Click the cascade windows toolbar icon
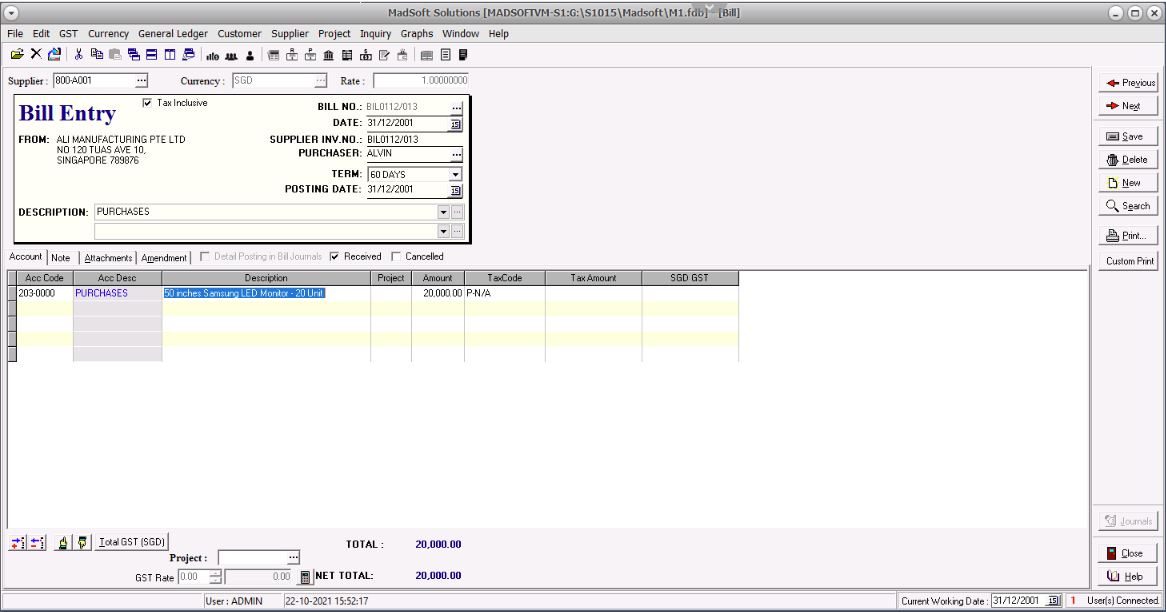Screen dimensions: 1166x612 pyautogui.click(x=134, y=54)
